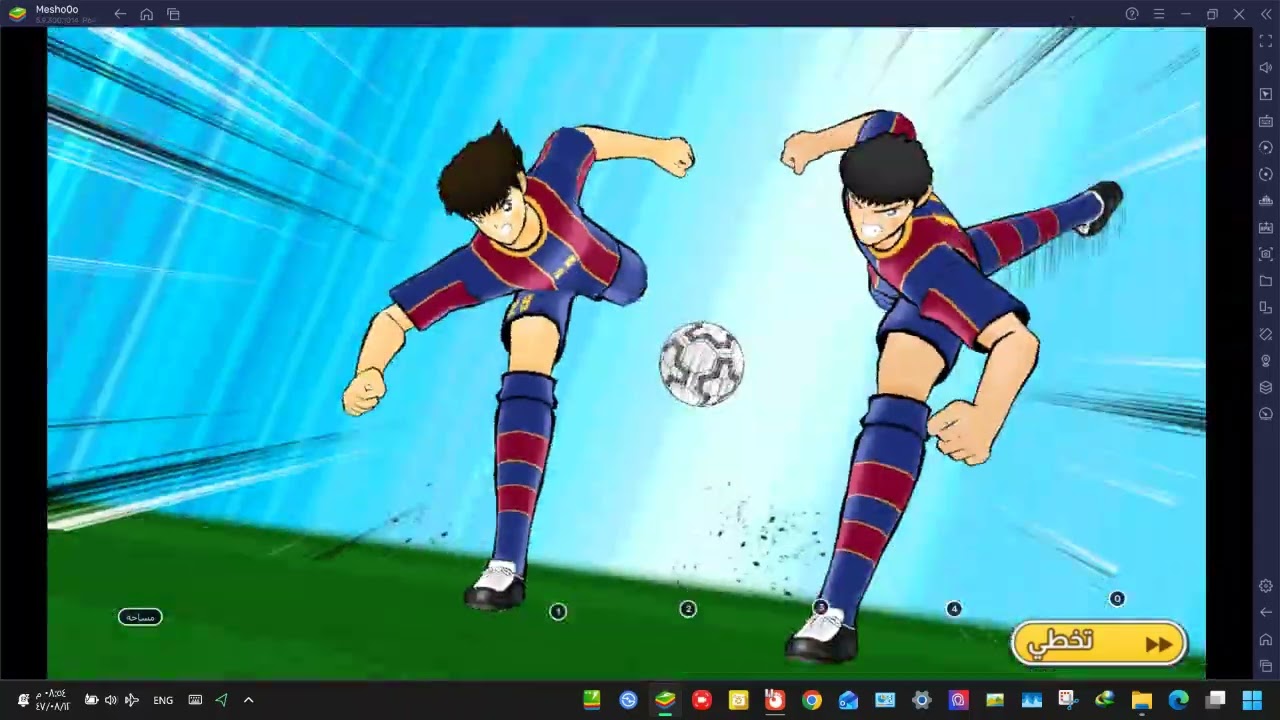Viewport: 1280px width, 720px height.
Task: Rotate the screen using the sidebar icon
Action: [x=1266, y=308]
